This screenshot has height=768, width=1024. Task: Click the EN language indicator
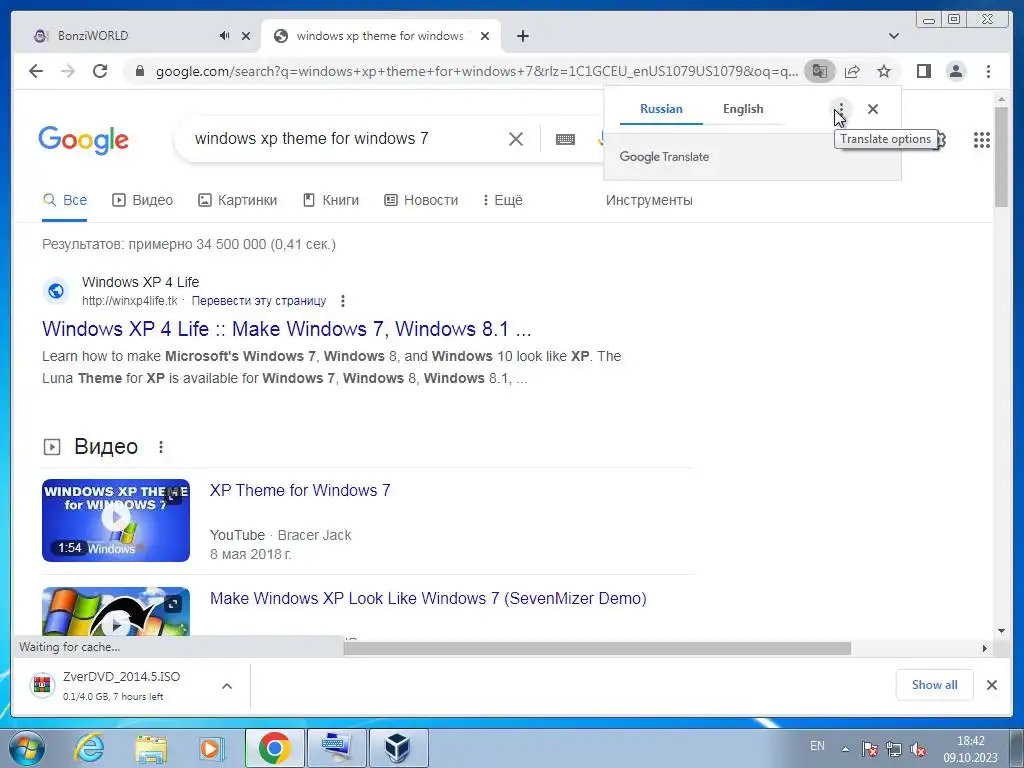pyautogui.click(x=817, y=746)
